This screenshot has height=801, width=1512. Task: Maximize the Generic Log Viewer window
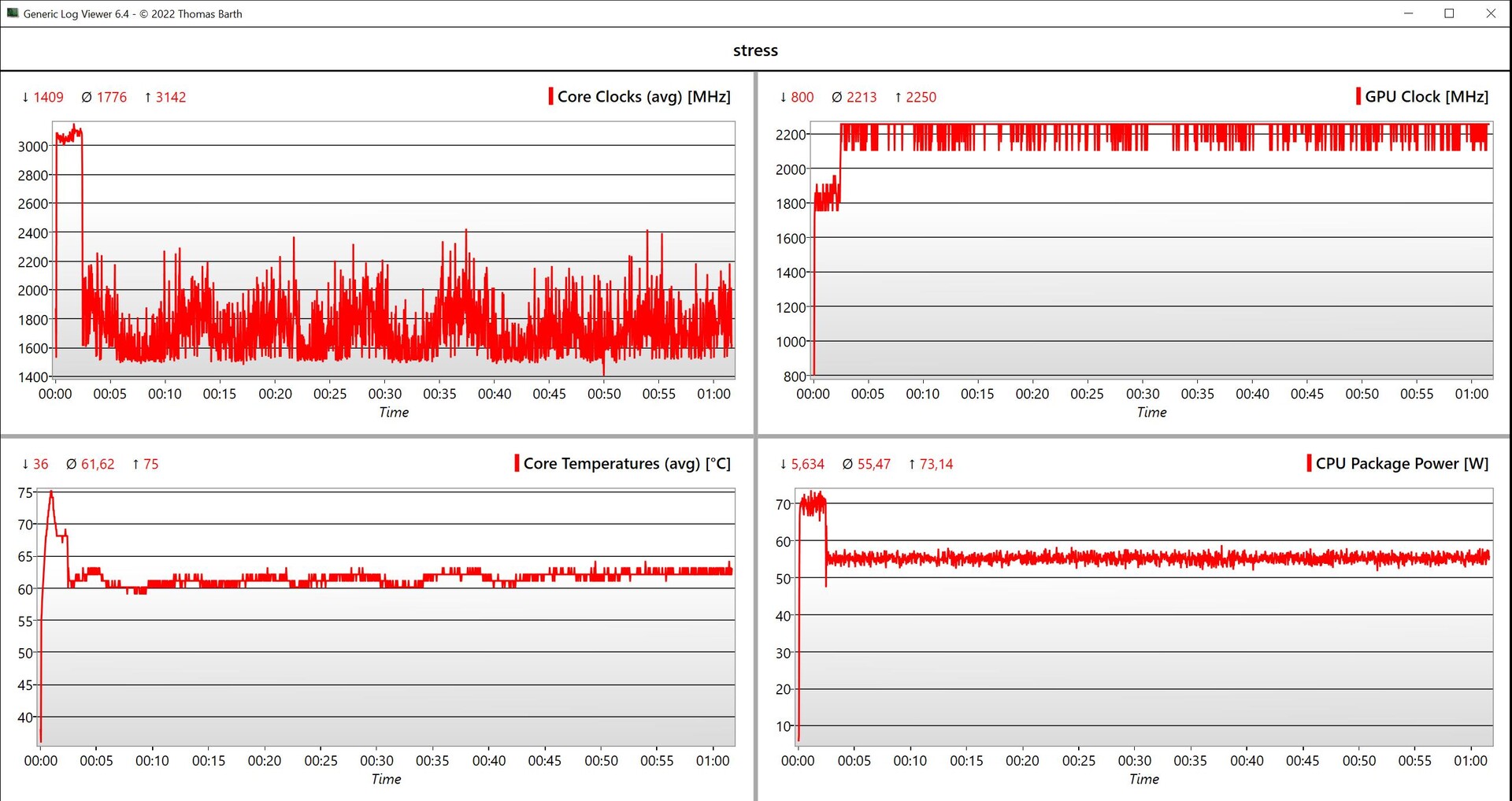[x=1449, y=13]
